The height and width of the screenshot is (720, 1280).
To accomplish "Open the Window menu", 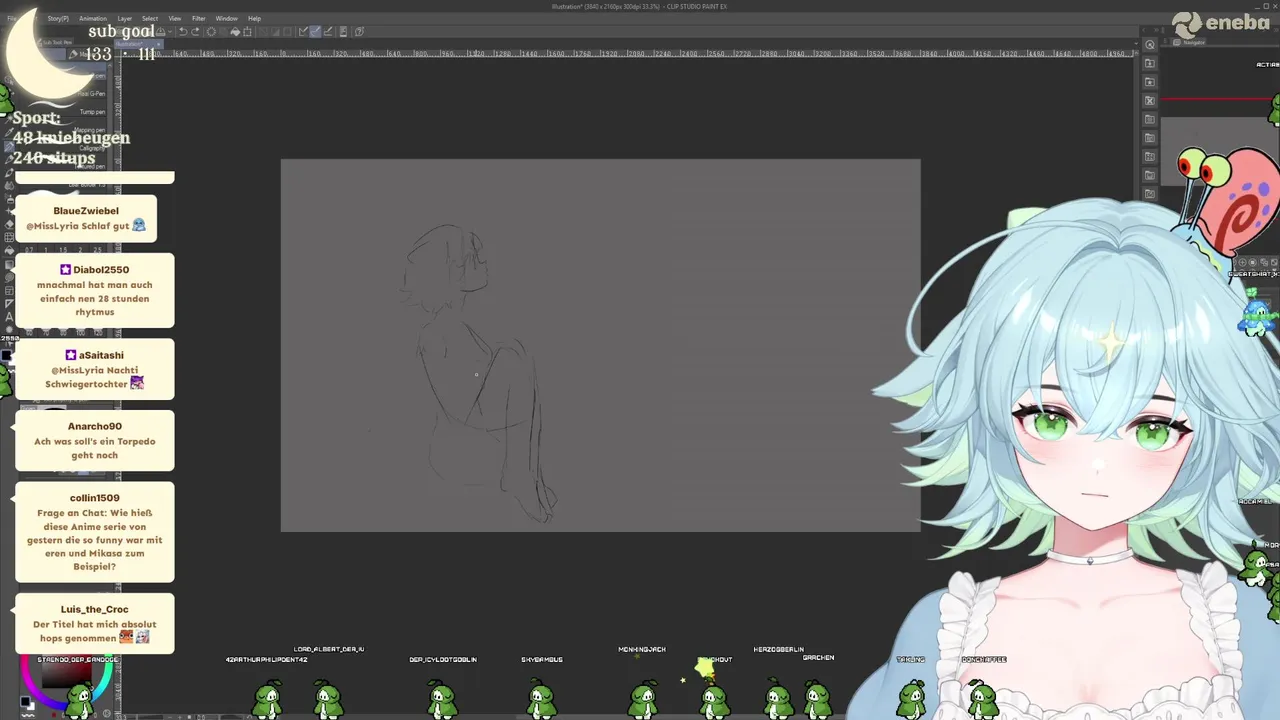I will [x=227, y=18].
